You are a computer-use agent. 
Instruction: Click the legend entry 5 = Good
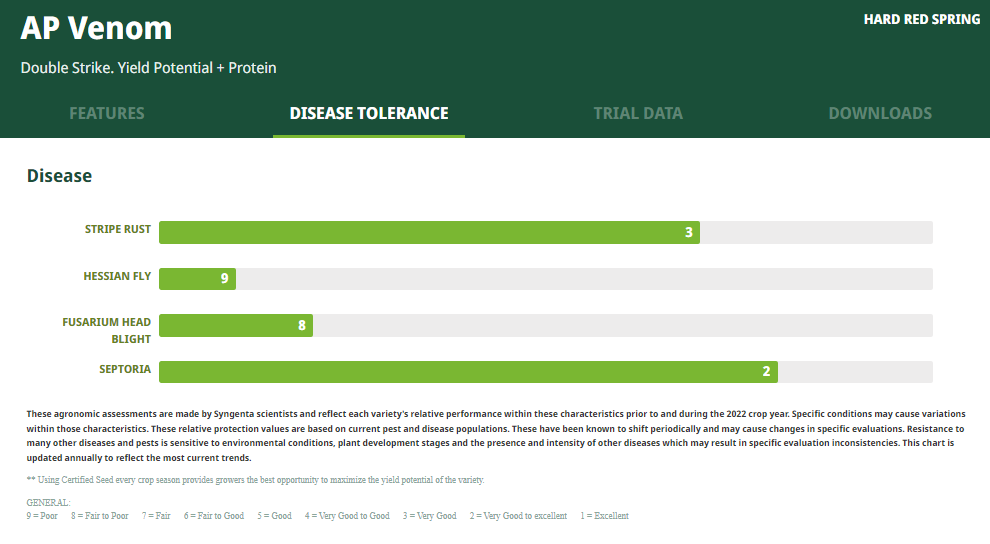[275, 516]
